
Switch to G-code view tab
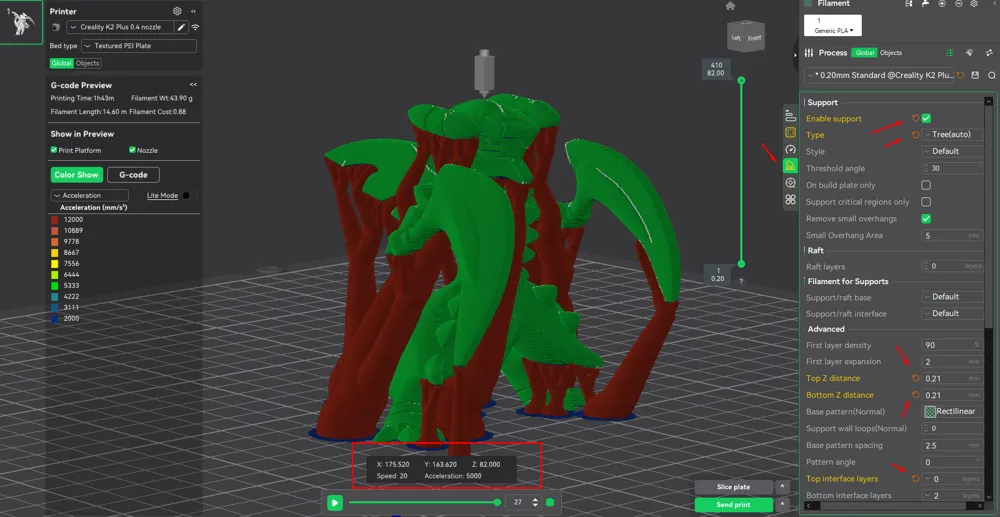pos(133,175)
